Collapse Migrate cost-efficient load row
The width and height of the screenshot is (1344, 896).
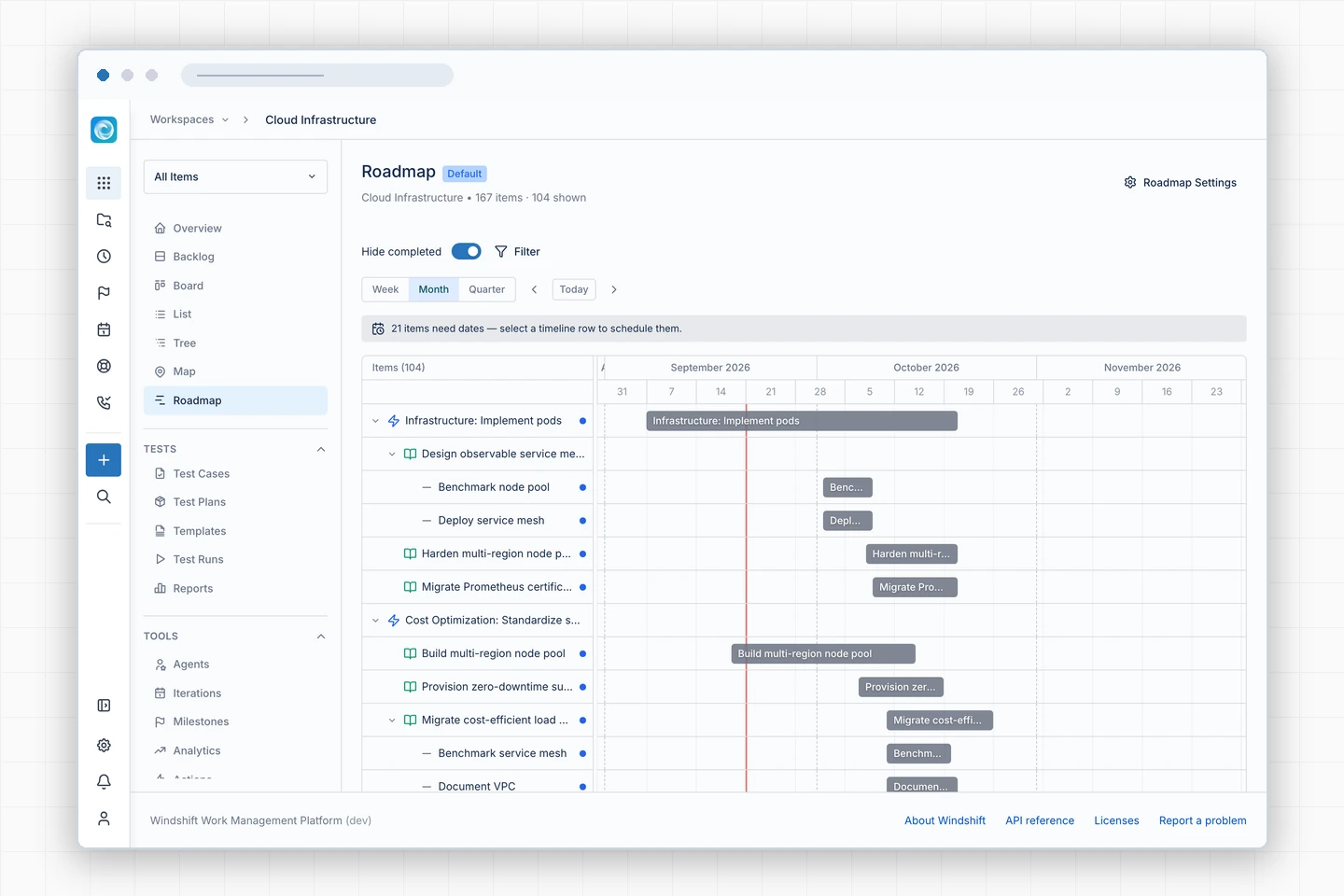click(392, 721)
